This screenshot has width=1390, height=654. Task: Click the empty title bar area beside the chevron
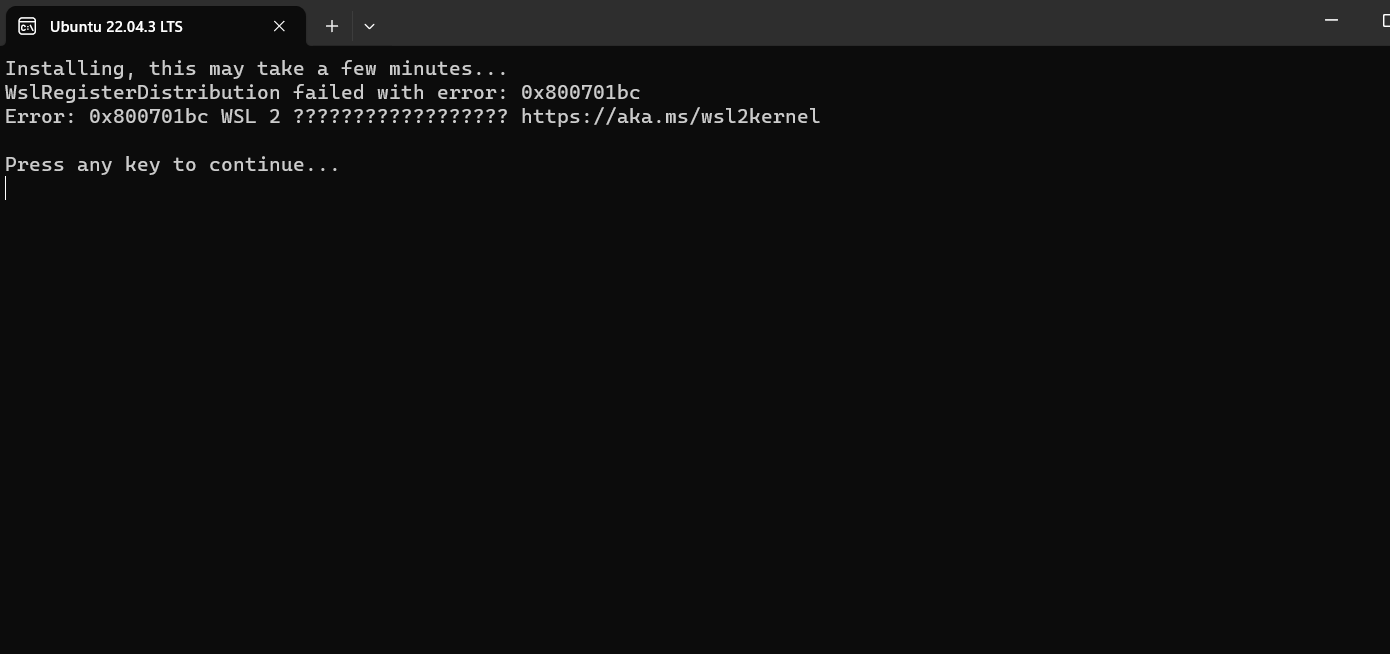tap(840, 24)
